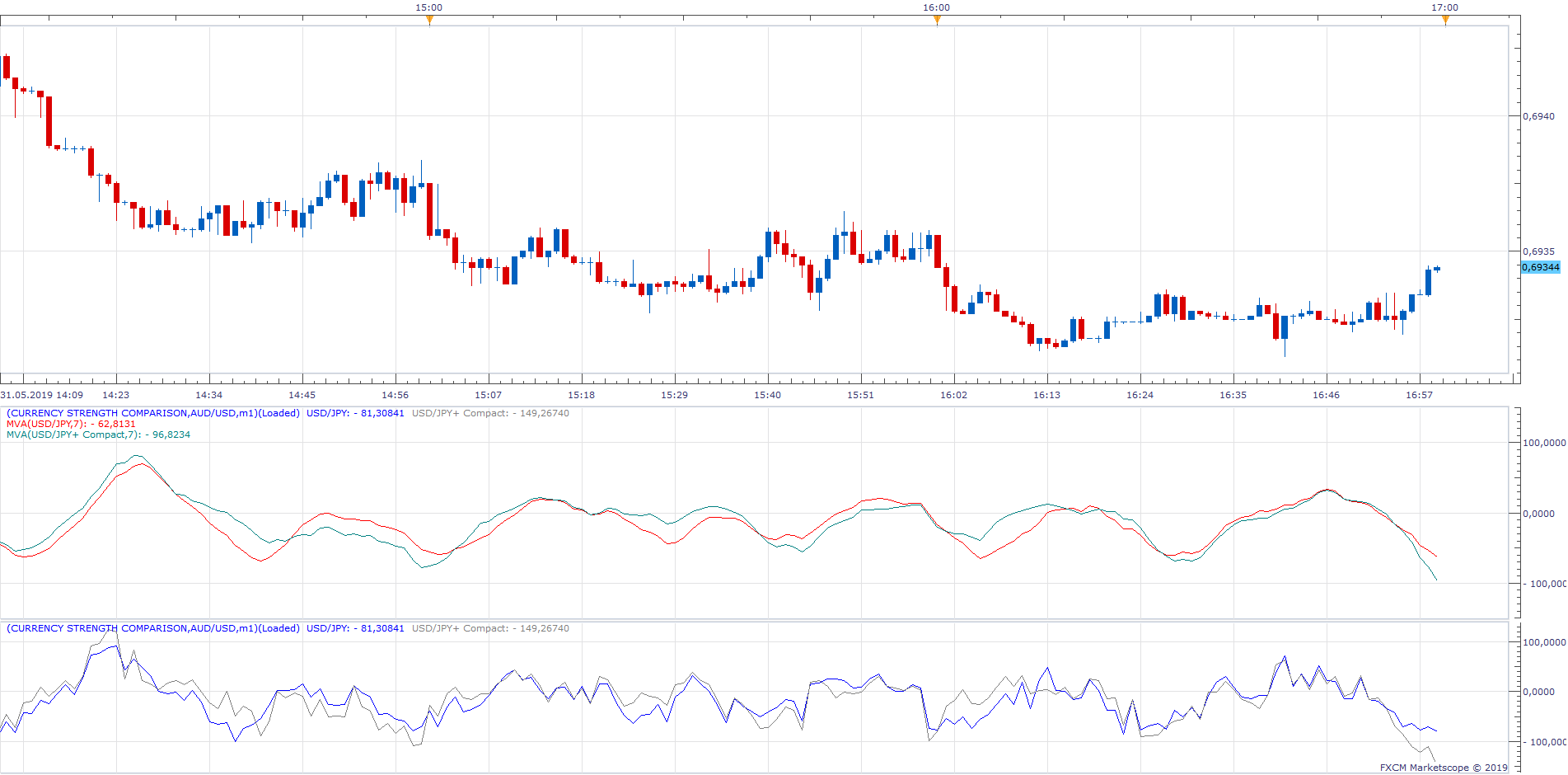
Task: Click 0,0000 scale value in MVA panel
Action: click(x=1539, y=514)
